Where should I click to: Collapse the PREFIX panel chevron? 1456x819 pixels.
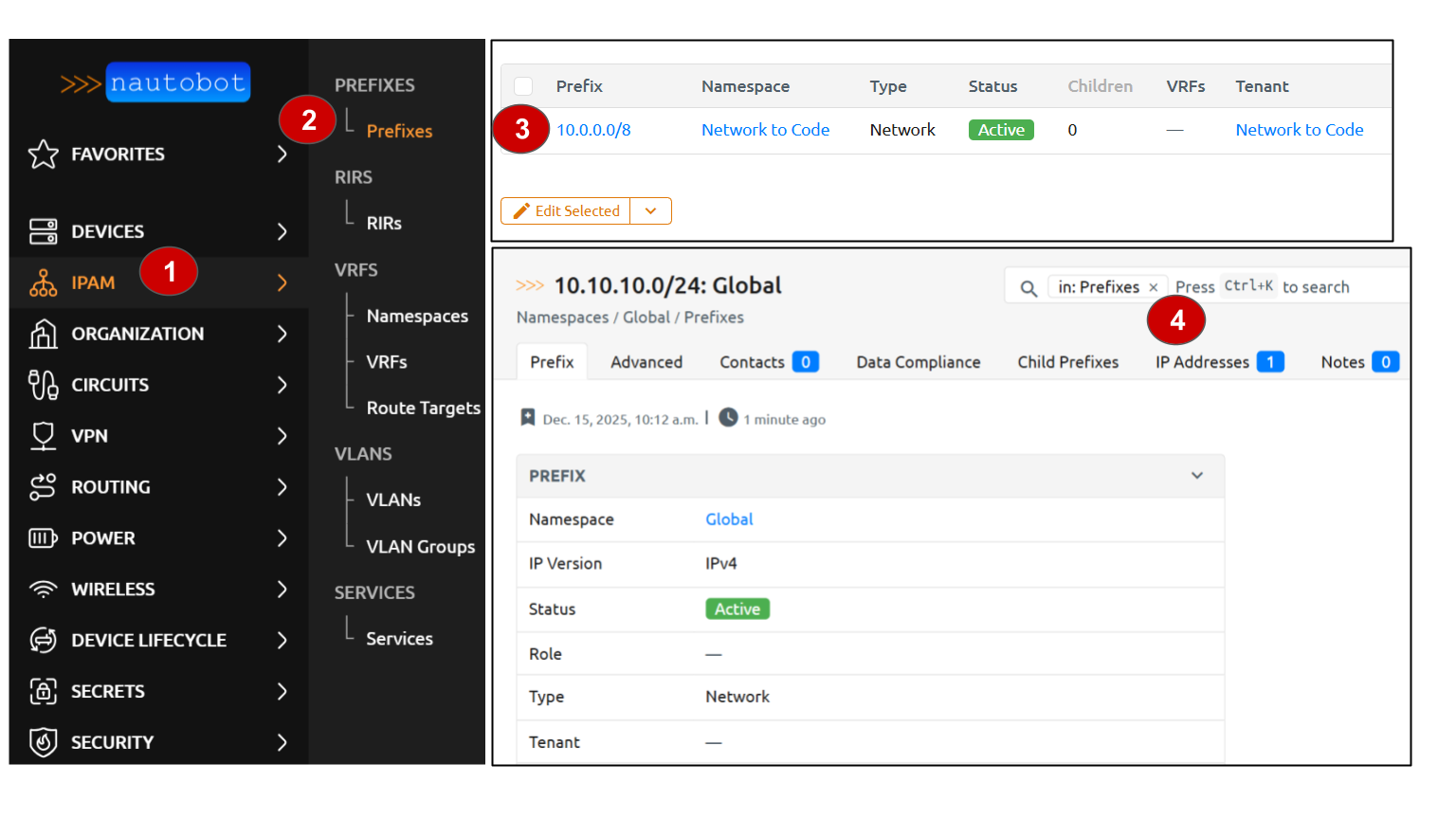coord(1197,476)
